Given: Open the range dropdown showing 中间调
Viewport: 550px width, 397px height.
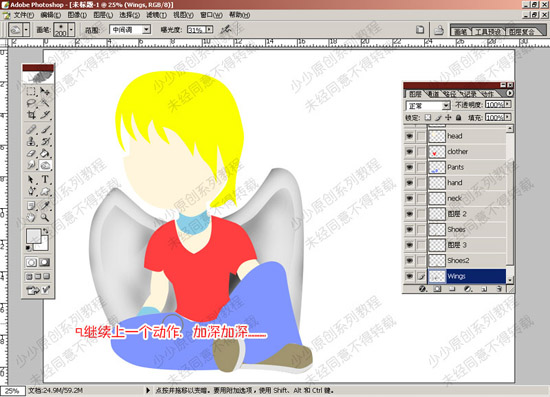Looking at the screenshot, I should 130,30.
